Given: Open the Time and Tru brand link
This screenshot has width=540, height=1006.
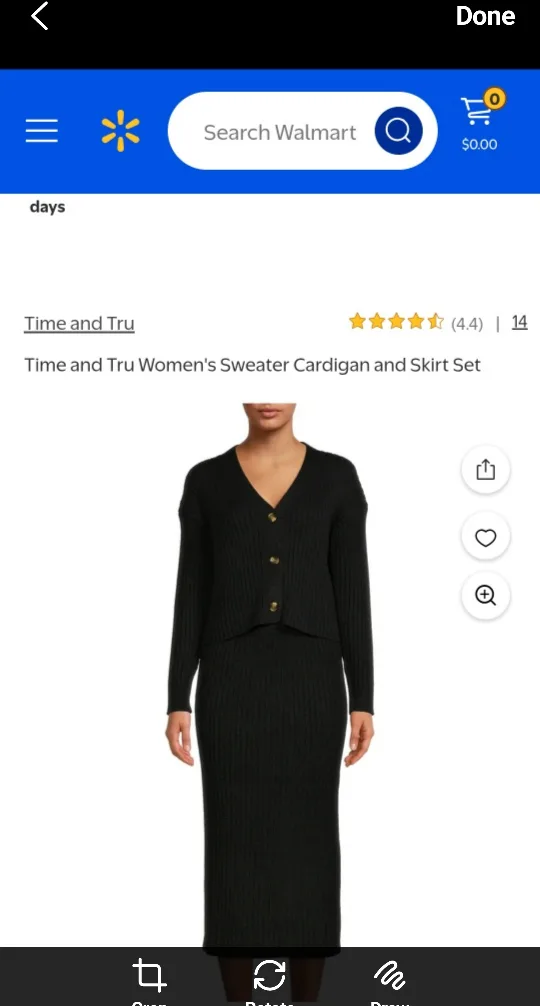Looking at the screenshot, I should (80, 323).
